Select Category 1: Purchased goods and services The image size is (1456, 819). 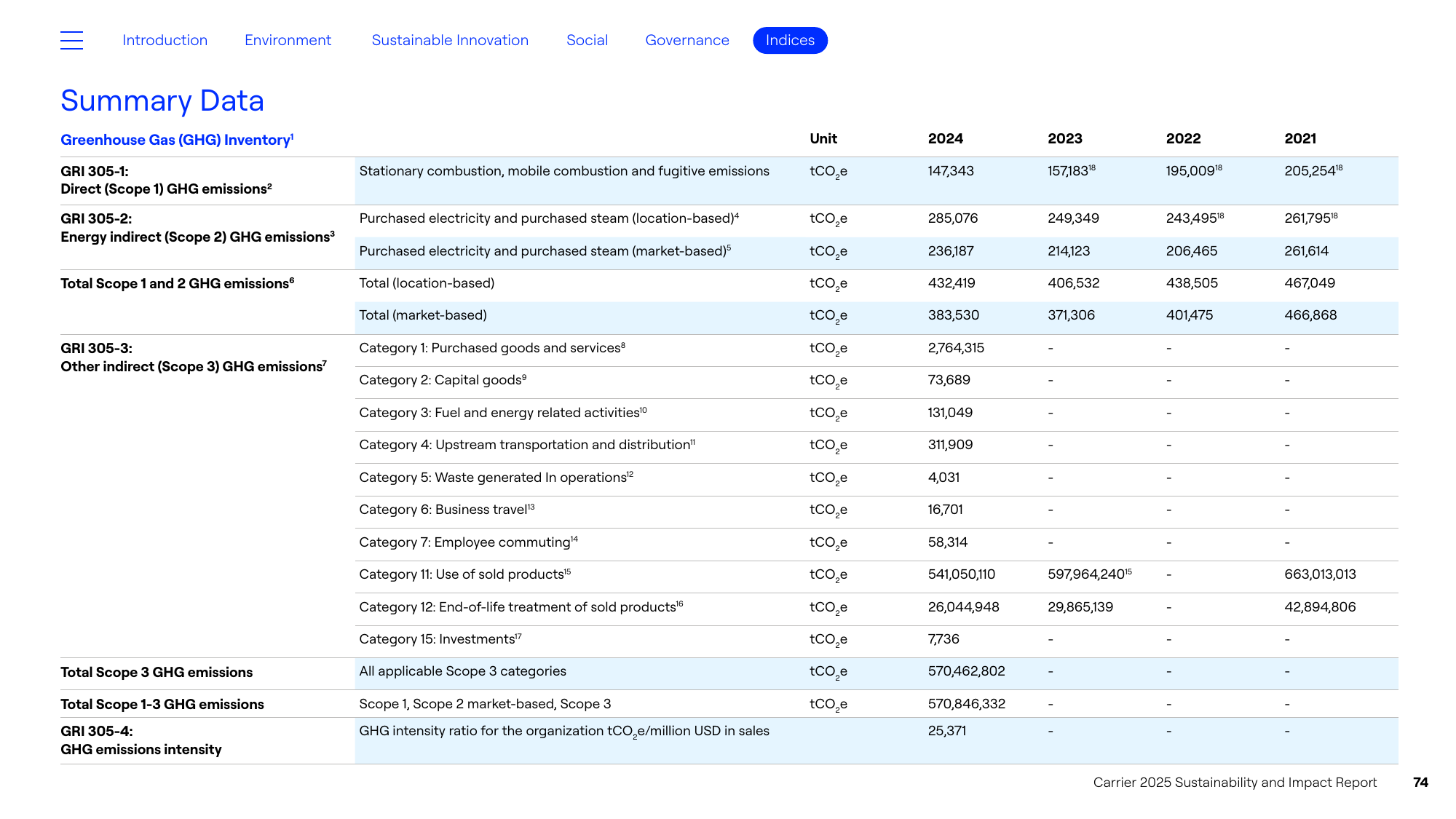pyautogui.click(x=492, y=348)
